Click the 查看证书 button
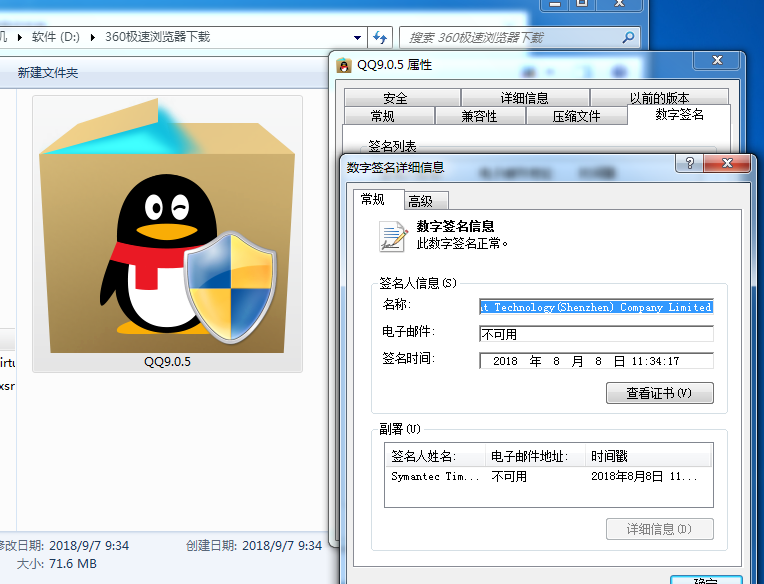764x584 pixels. pyautogui.click(x=659, y=393)
